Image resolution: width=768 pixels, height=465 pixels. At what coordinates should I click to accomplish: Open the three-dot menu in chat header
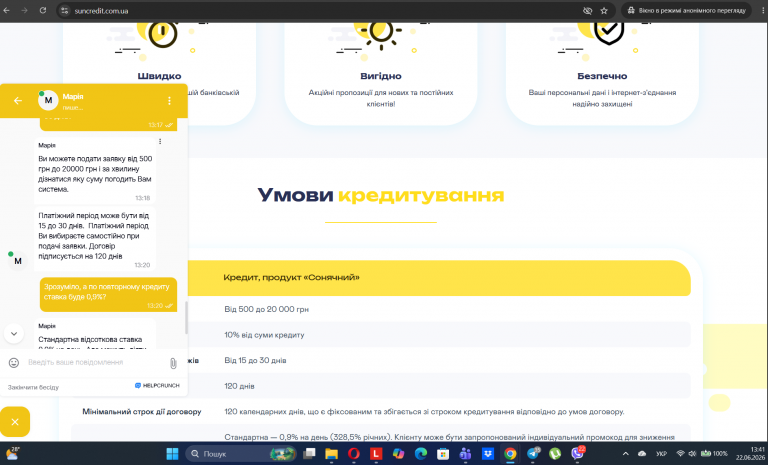point(169,100)
